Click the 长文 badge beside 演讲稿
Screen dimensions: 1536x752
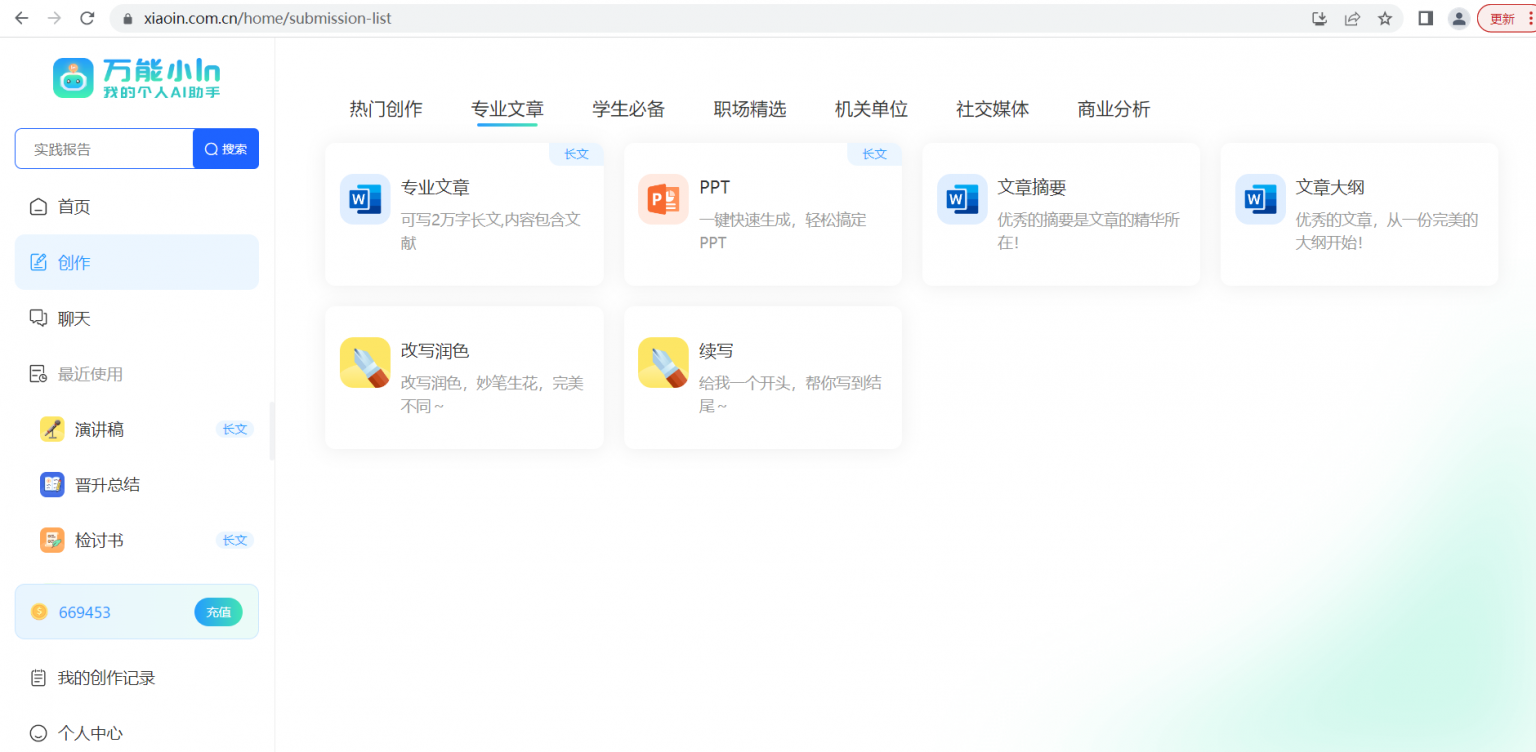(x=235, y=429)
